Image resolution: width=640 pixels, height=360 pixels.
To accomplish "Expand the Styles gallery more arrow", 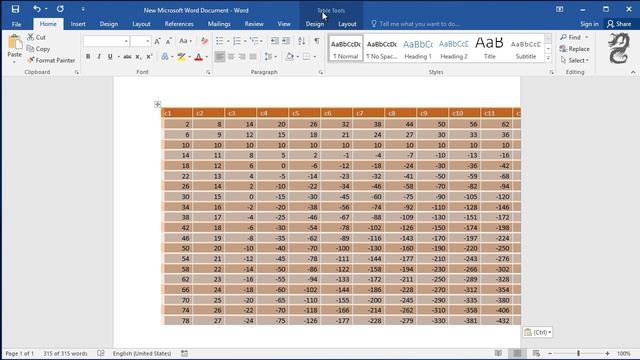I will click(x=548, y=58).
